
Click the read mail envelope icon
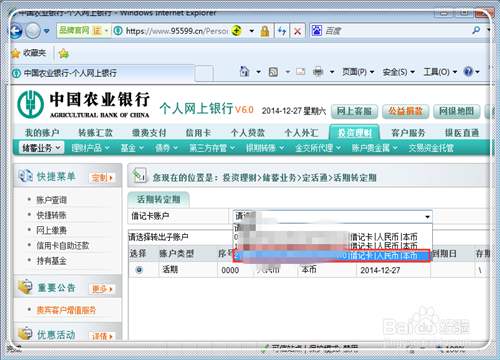[x=301, y=71]
